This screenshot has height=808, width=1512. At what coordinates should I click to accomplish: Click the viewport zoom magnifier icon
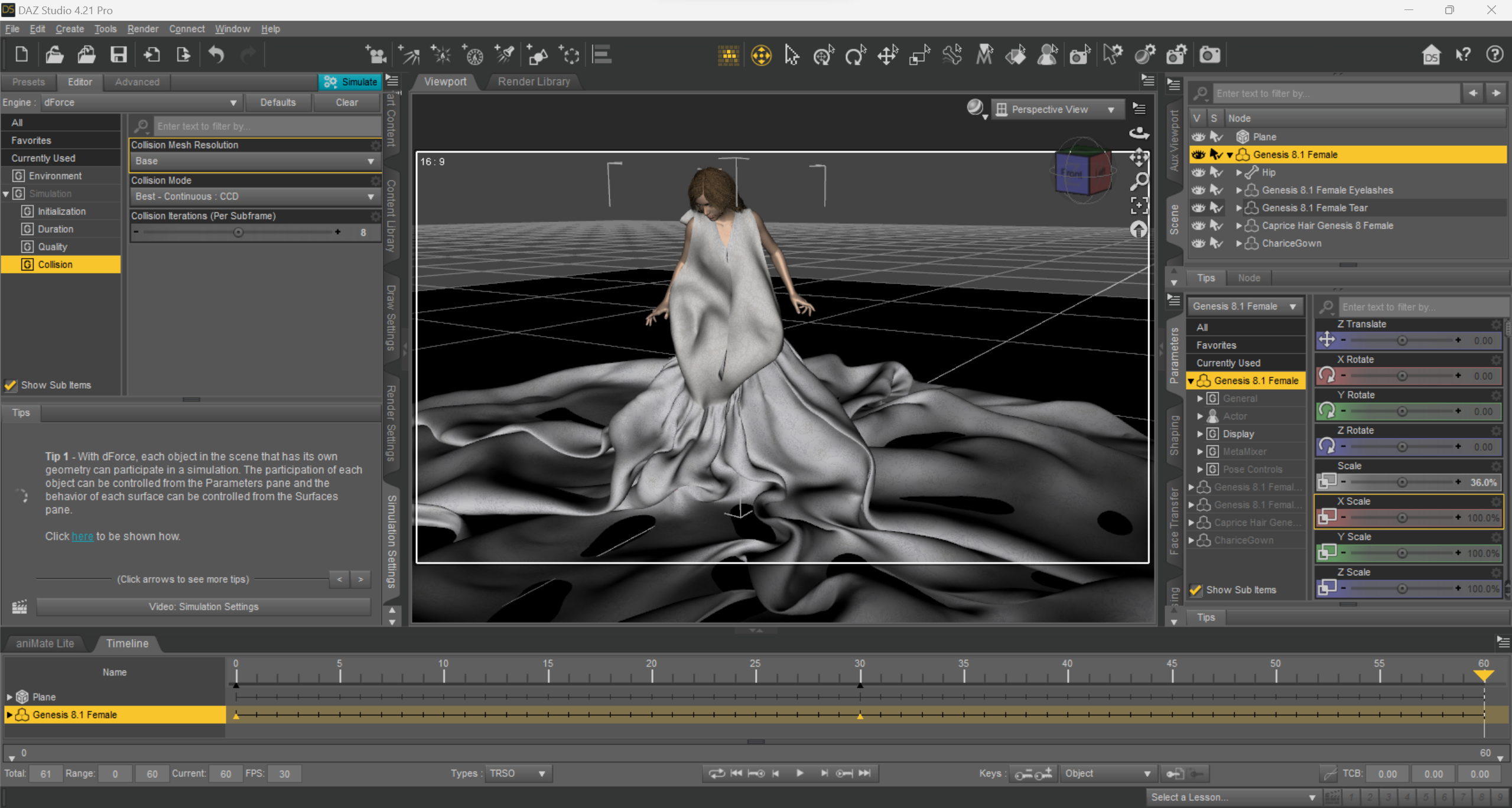(1139, 181)
